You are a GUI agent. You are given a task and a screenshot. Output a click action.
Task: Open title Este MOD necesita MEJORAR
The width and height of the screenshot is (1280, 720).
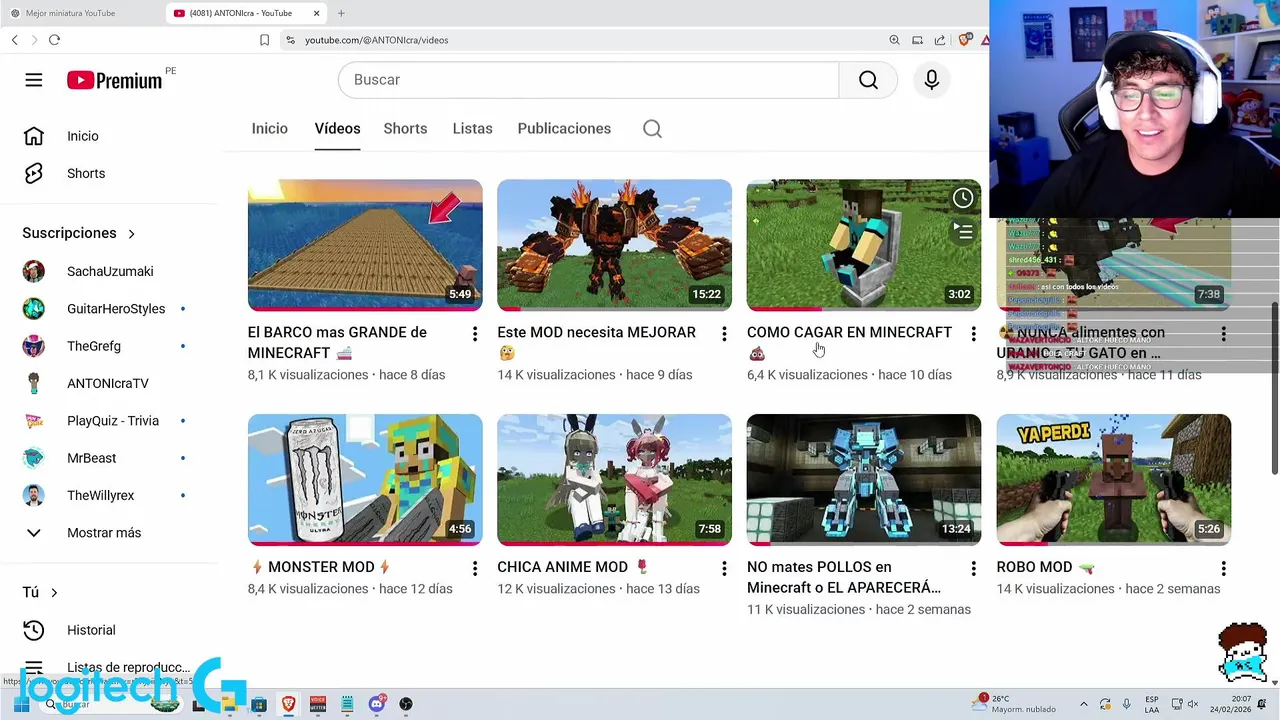point(596,343)
